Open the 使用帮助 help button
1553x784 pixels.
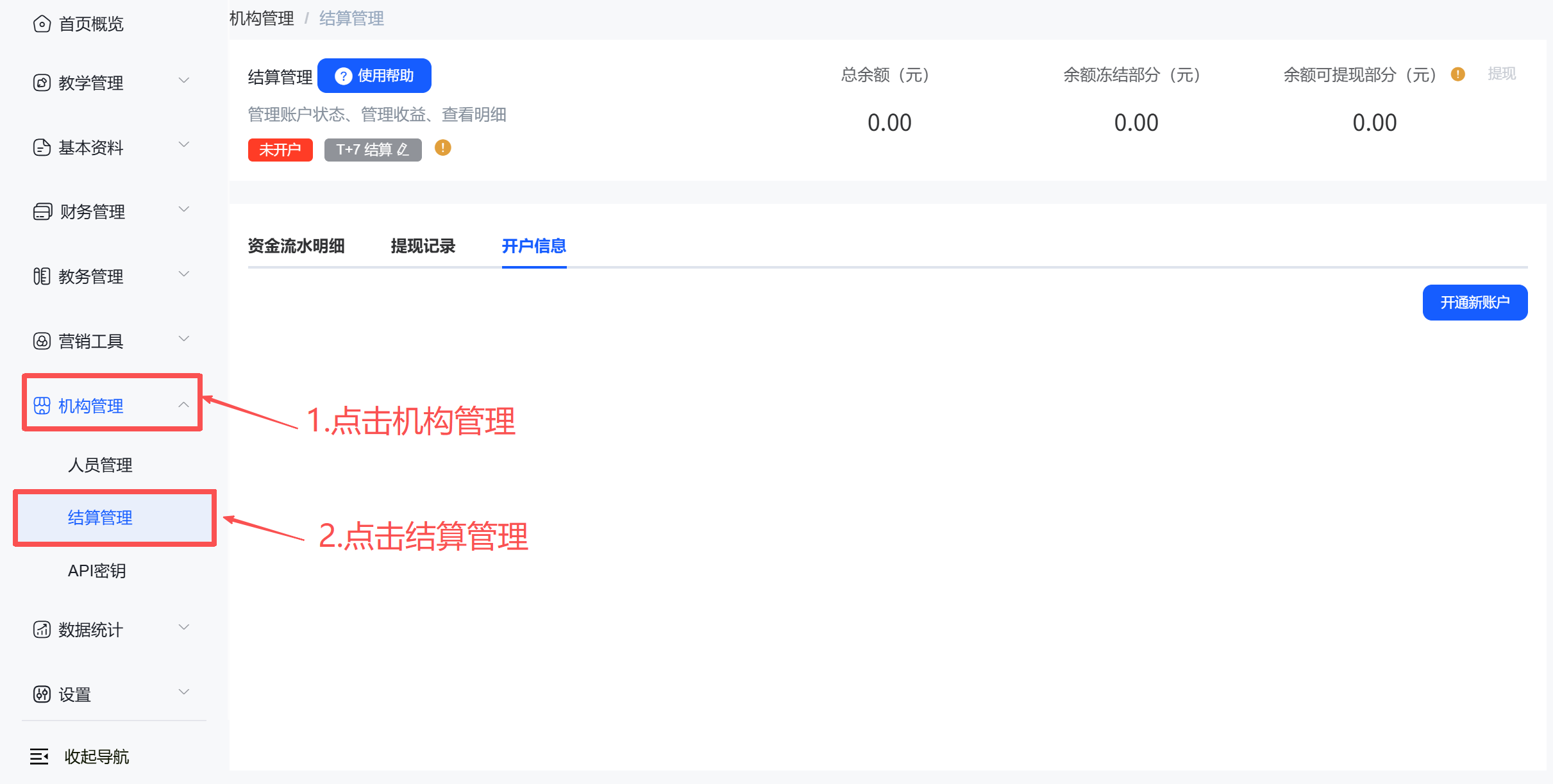[374, 76]
